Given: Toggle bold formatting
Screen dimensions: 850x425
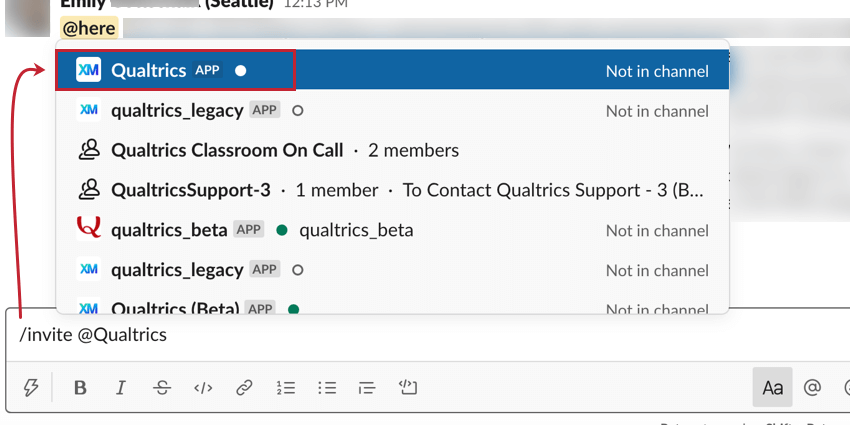Looking at the screenshot, I should [80, 388].
